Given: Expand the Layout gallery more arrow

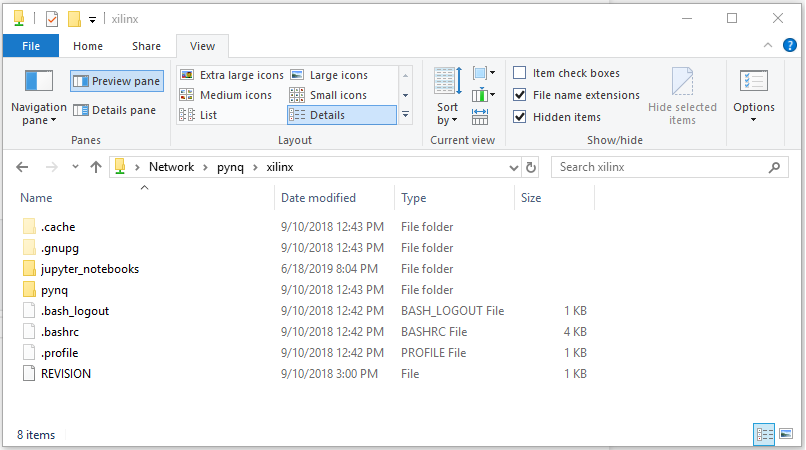Looking at the screenshot, I should pos(406,115).
